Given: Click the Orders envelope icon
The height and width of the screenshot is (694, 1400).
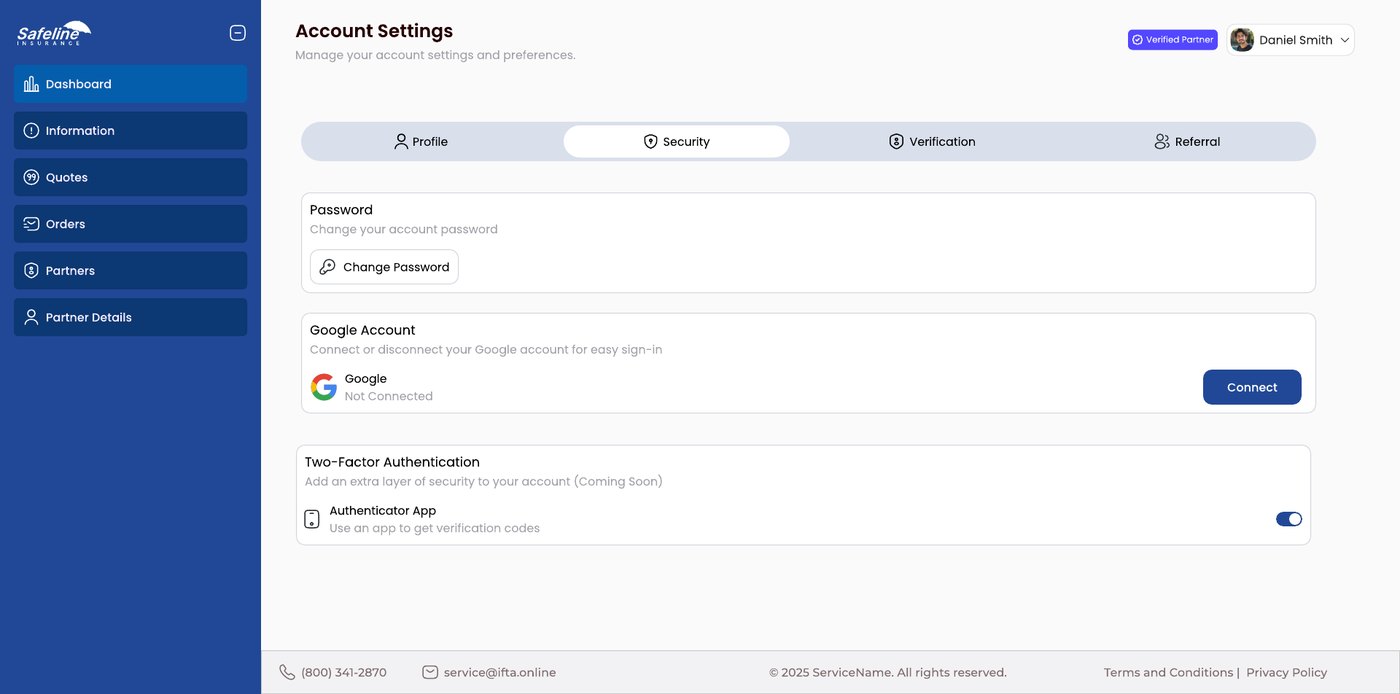Looking at the screenshot, I should click(31, 224).
